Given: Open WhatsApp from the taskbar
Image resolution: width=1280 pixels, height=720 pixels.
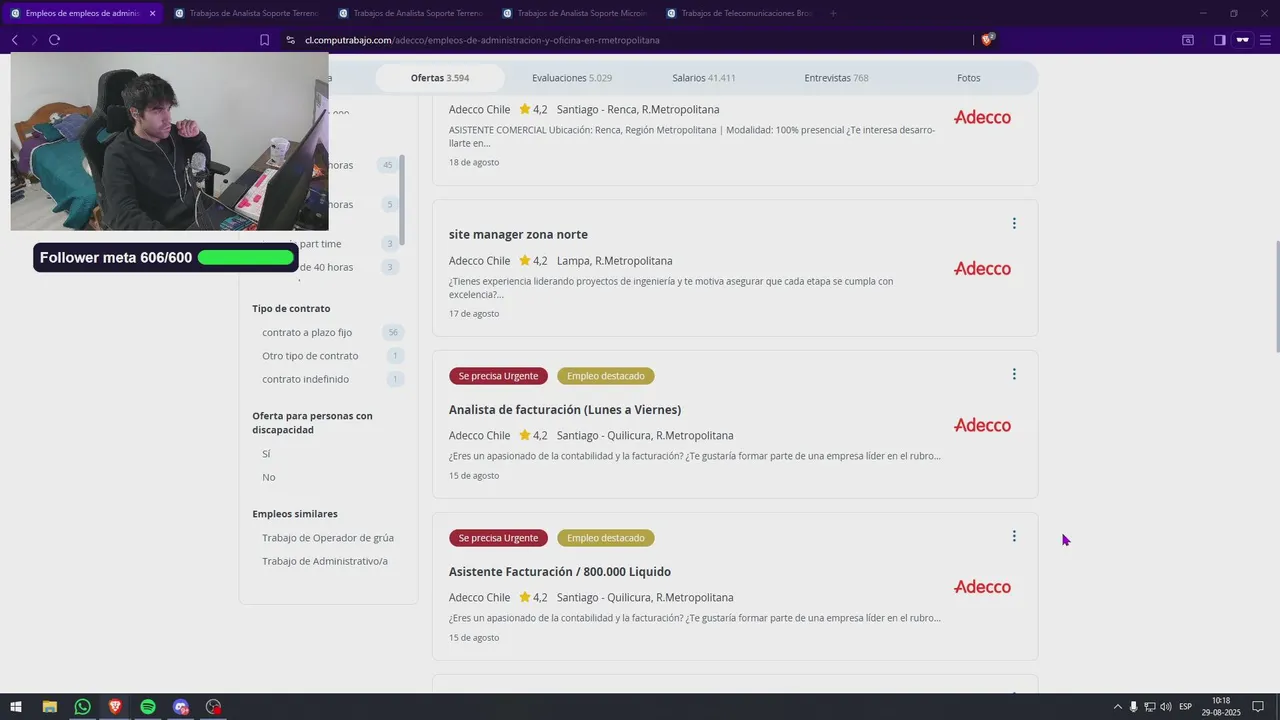Looking at the screenshot, I should 82,707.
